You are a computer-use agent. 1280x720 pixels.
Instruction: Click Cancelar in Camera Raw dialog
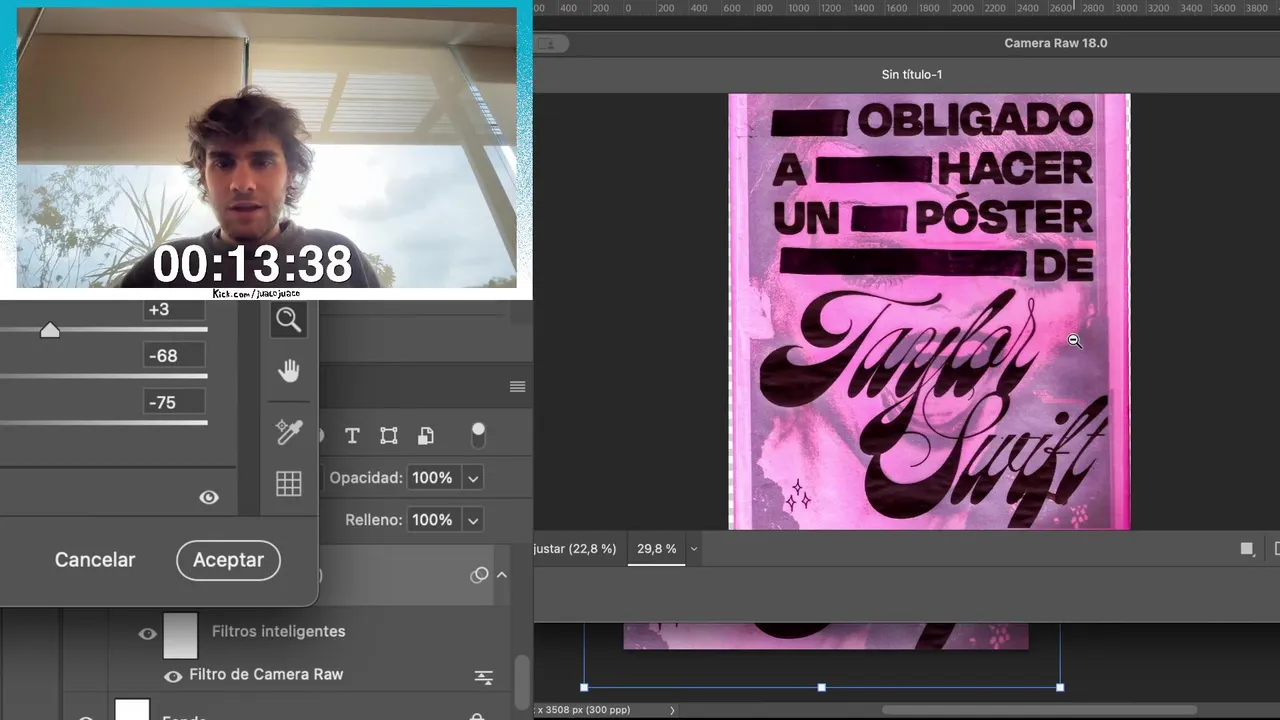(95, 560)
